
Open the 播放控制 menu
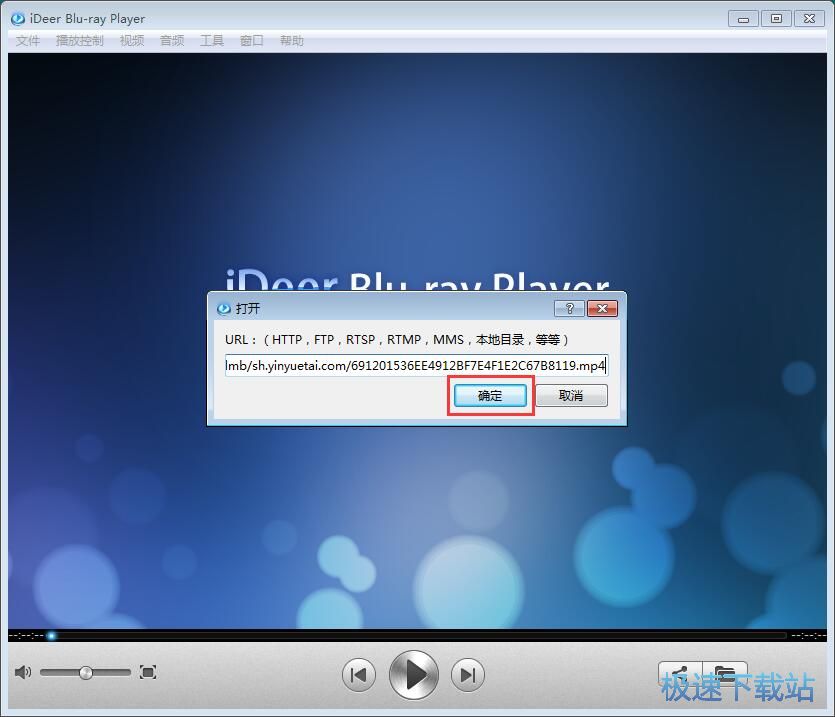pos(79,40)
